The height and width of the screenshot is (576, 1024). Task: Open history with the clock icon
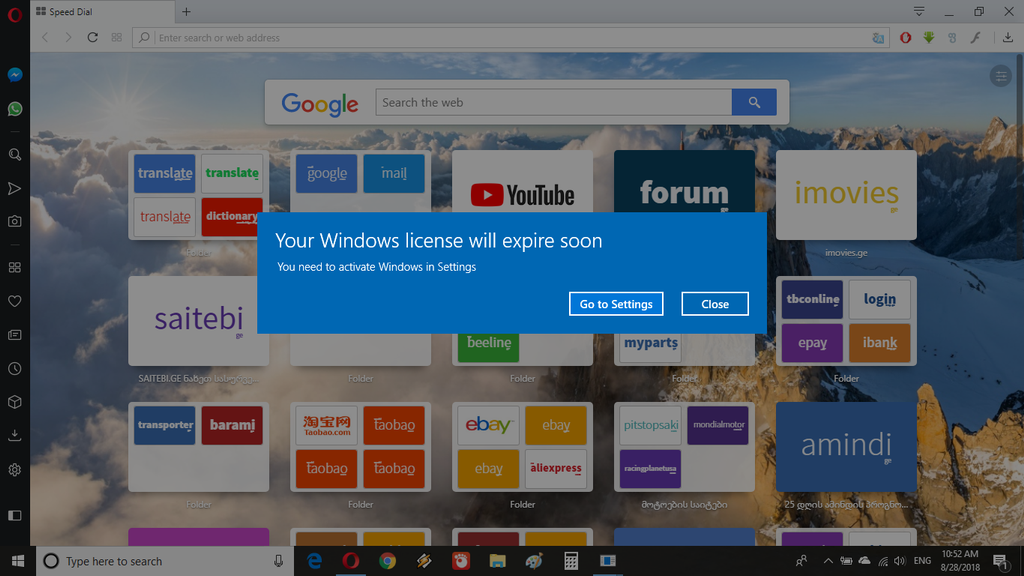[14, 369]
